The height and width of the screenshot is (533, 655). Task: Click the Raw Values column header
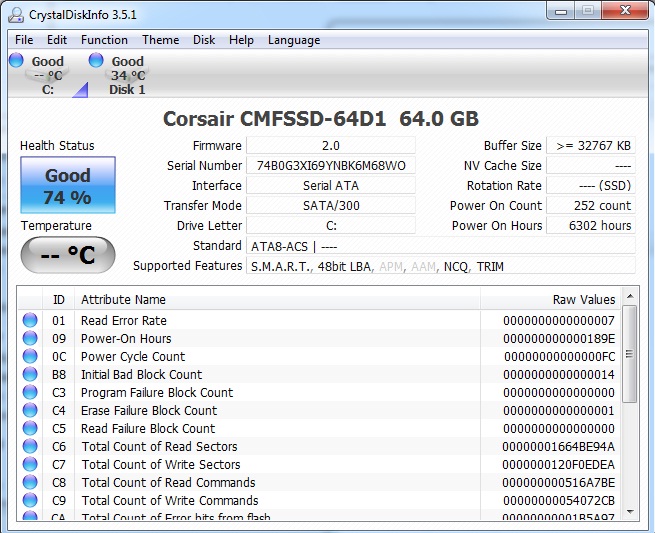551,299
